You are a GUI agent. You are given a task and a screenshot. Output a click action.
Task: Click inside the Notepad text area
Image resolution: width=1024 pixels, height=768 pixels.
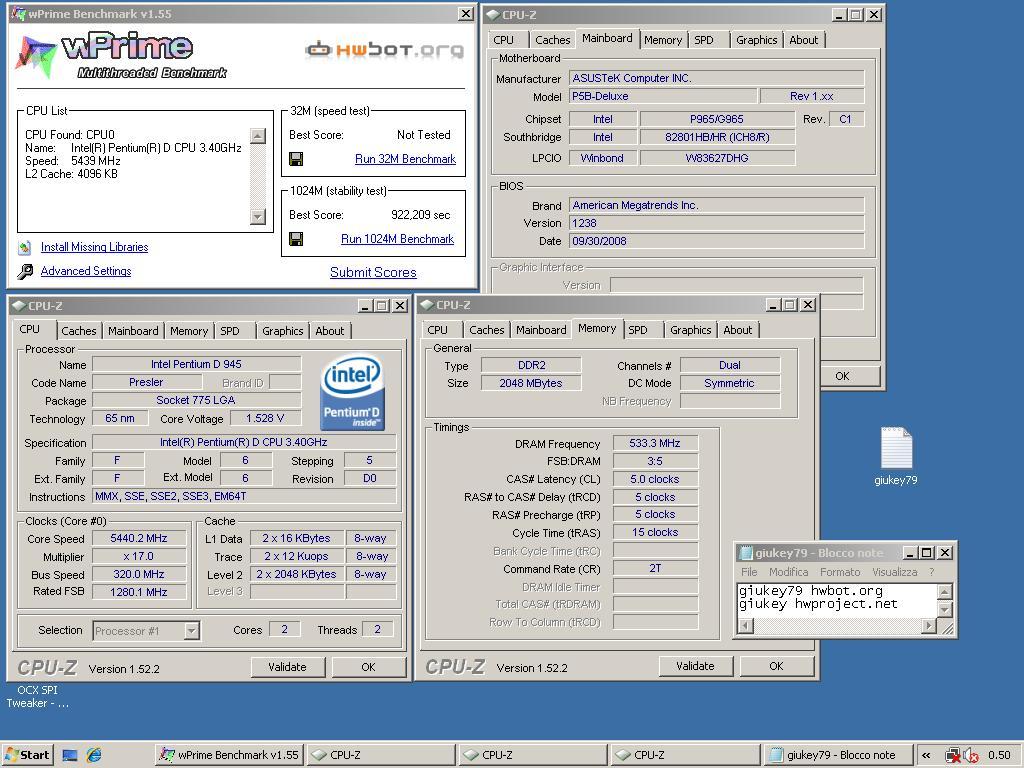(837, 600)
